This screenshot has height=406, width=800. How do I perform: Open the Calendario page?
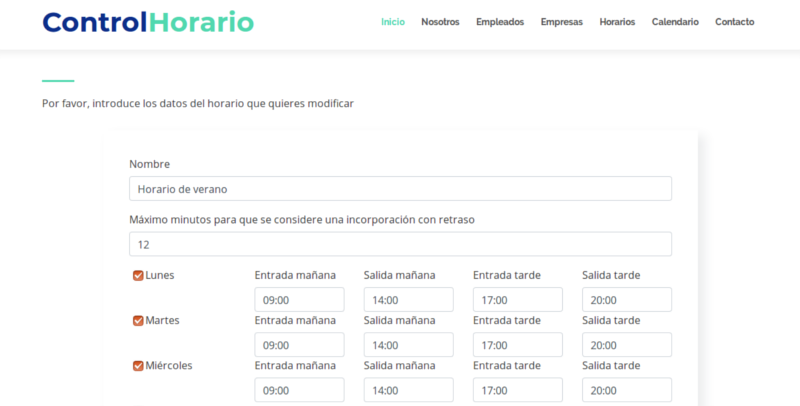coord(675,22)
